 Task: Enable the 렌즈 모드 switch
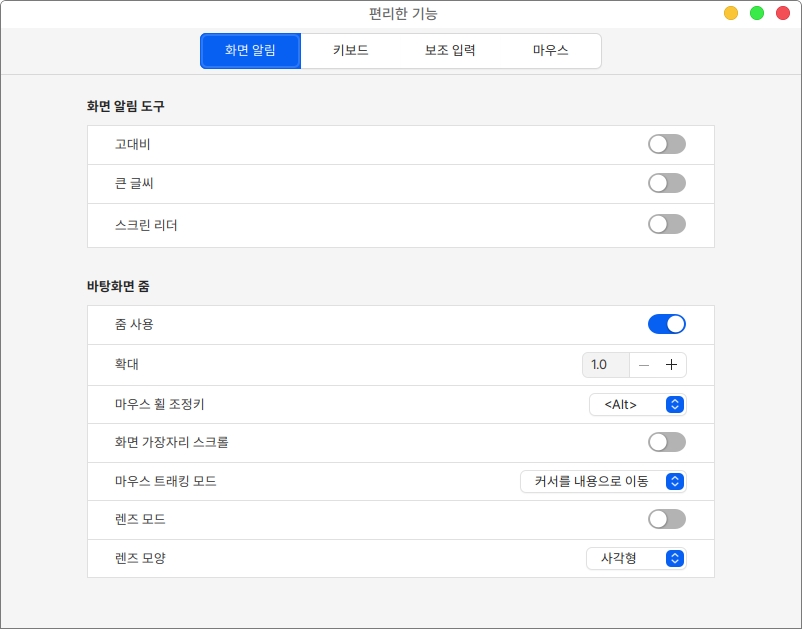point(666,519)
